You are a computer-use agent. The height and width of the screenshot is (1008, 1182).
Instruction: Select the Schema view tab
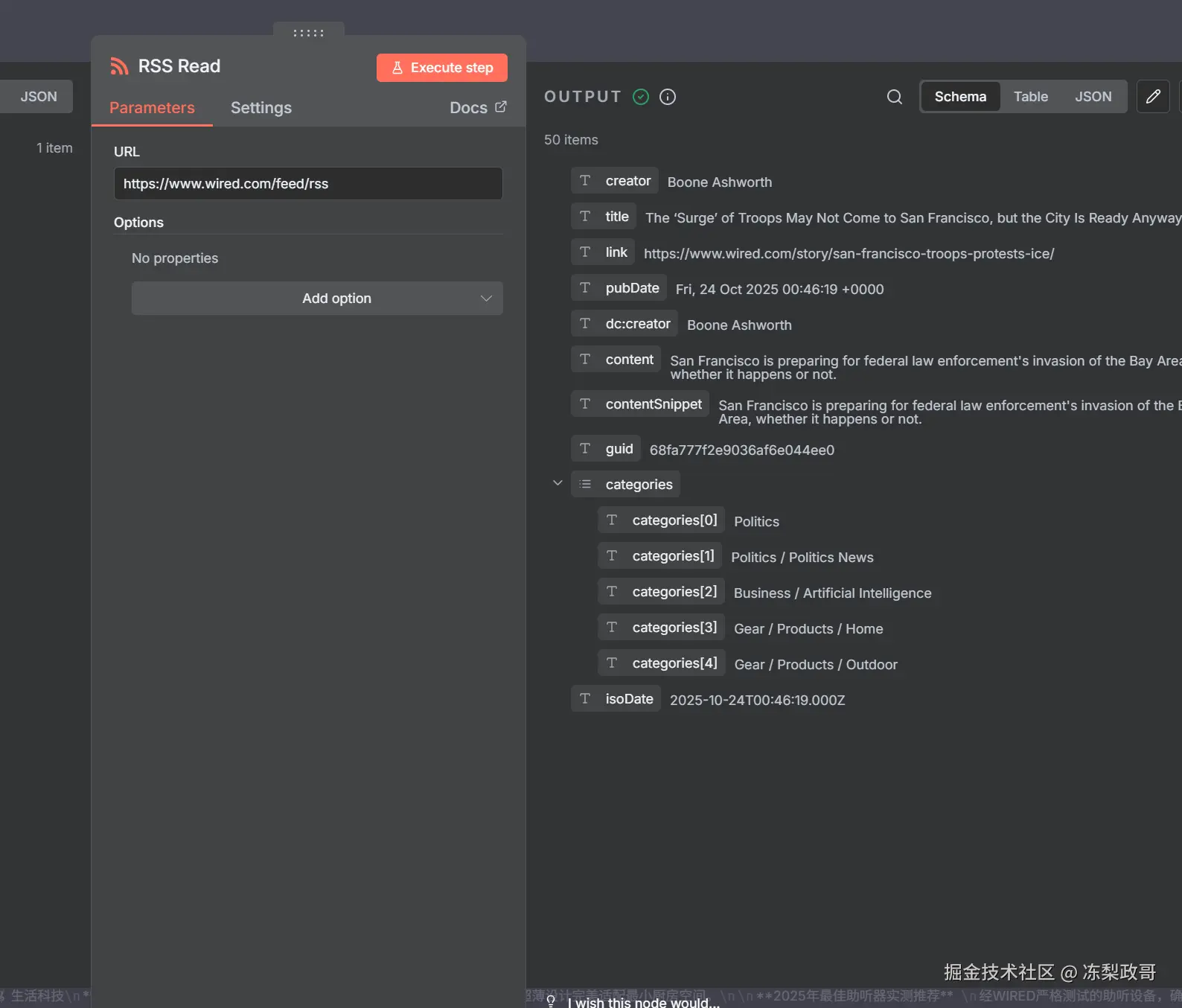tap(960, 97)
